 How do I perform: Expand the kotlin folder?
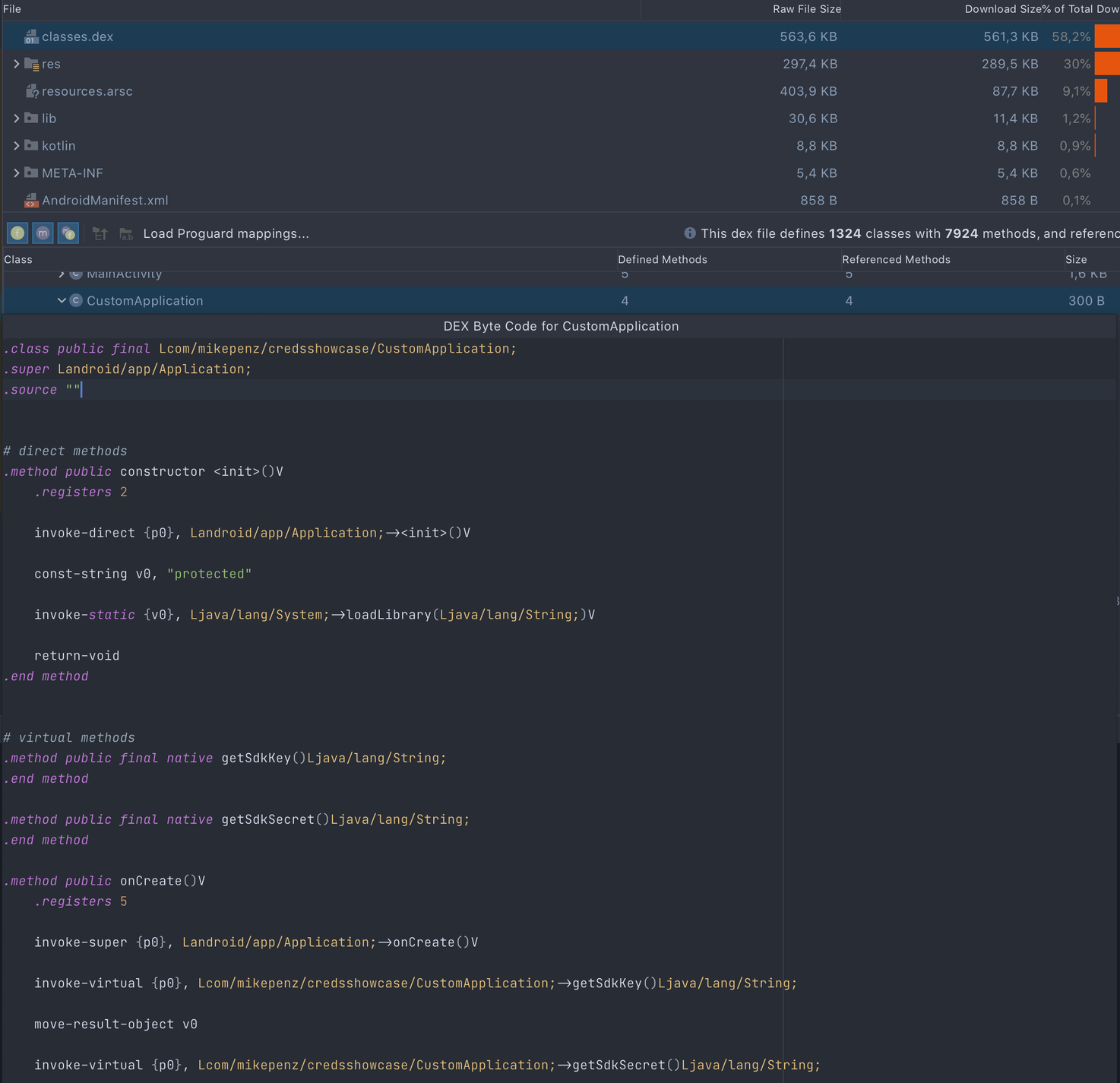point(16,146)
